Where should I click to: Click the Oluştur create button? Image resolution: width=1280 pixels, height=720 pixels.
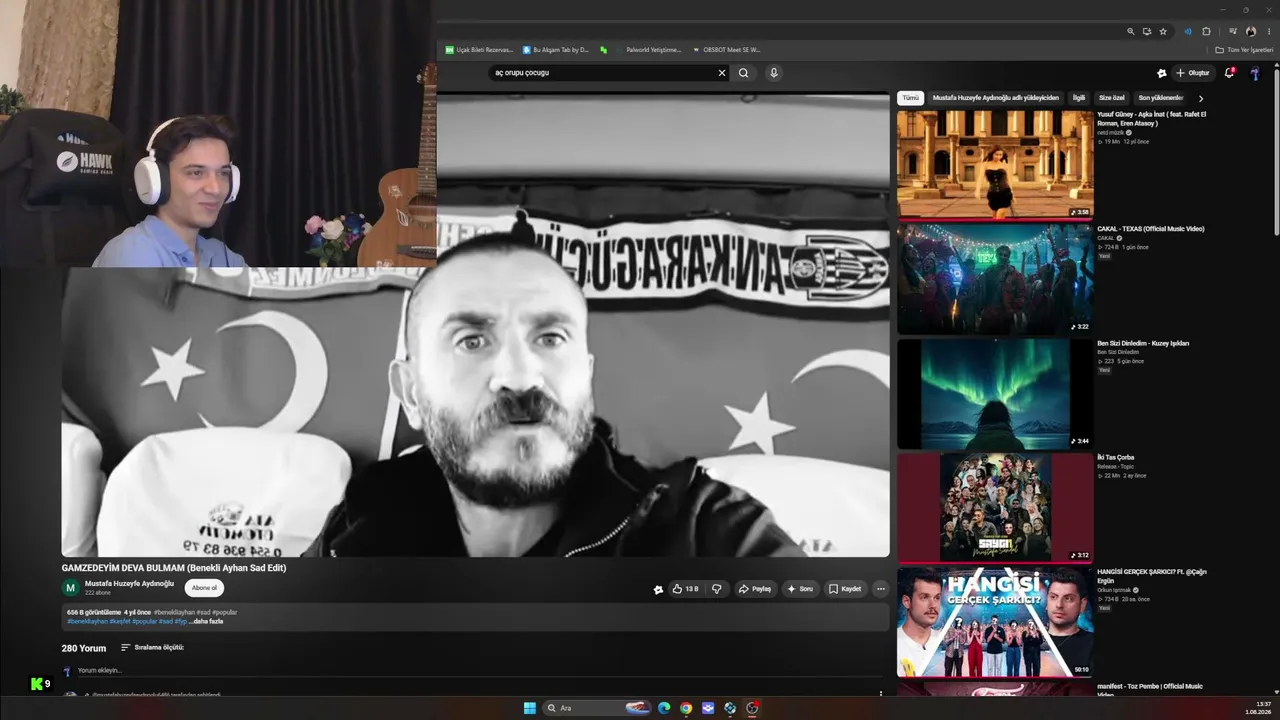click(1192, 73)
